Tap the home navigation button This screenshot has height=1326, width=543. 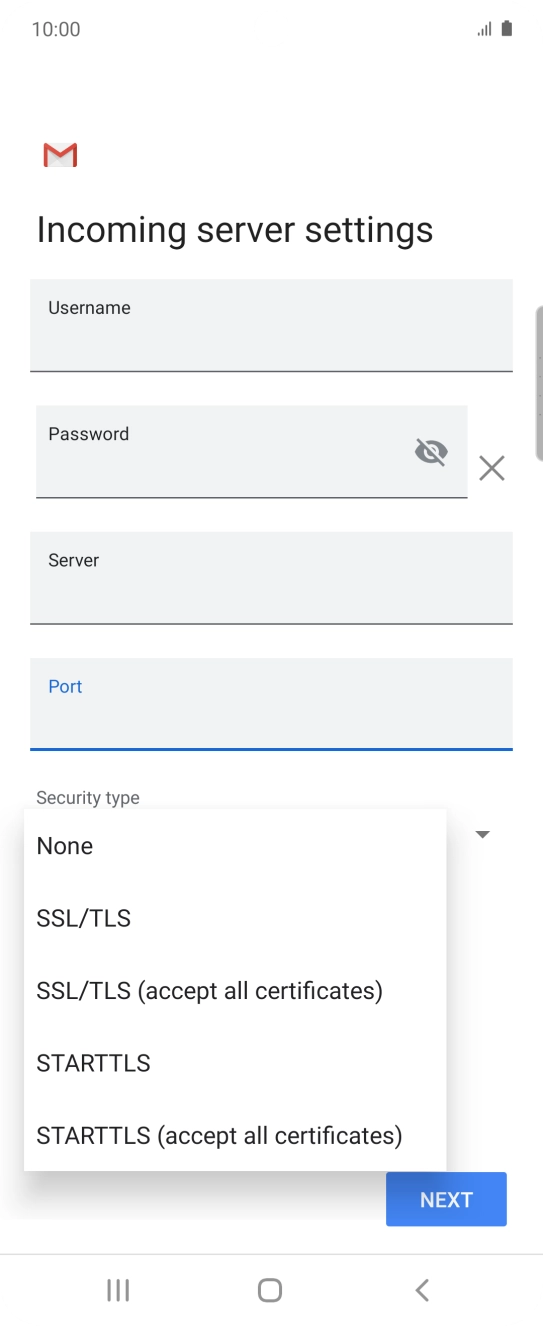point(270,1290)
